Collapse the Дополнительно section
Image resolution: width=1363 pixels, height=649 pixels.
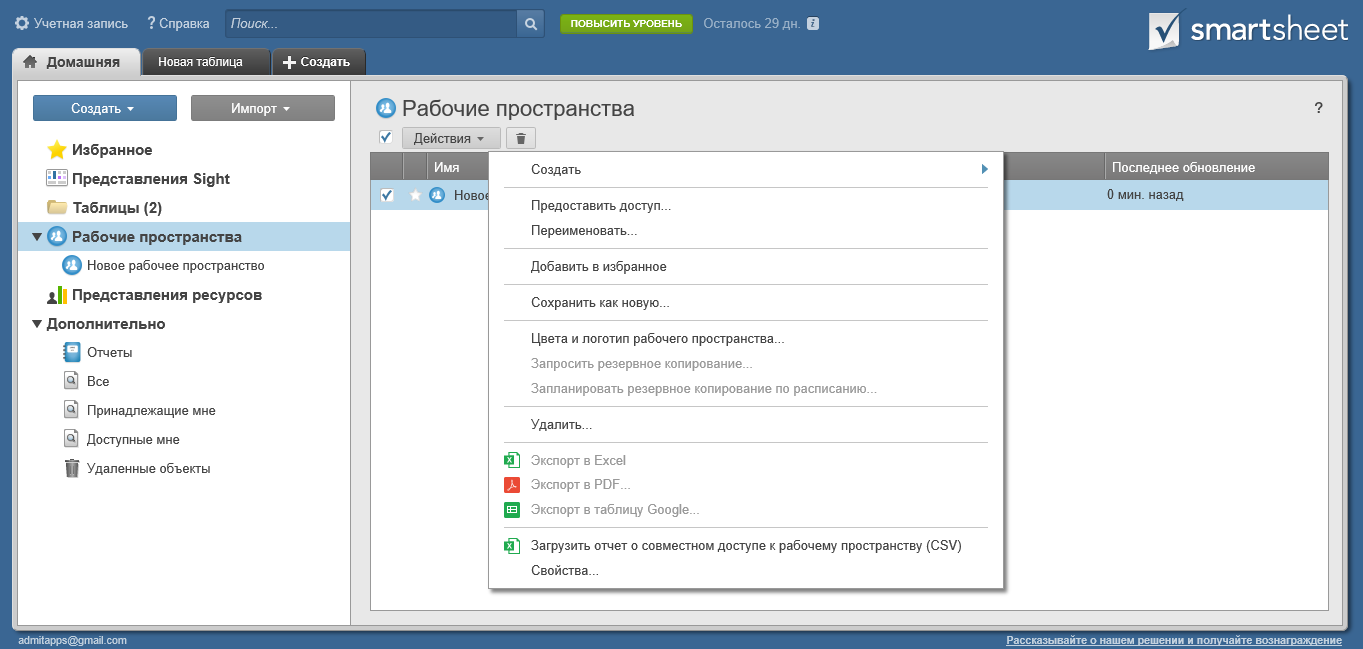[36, 323]
